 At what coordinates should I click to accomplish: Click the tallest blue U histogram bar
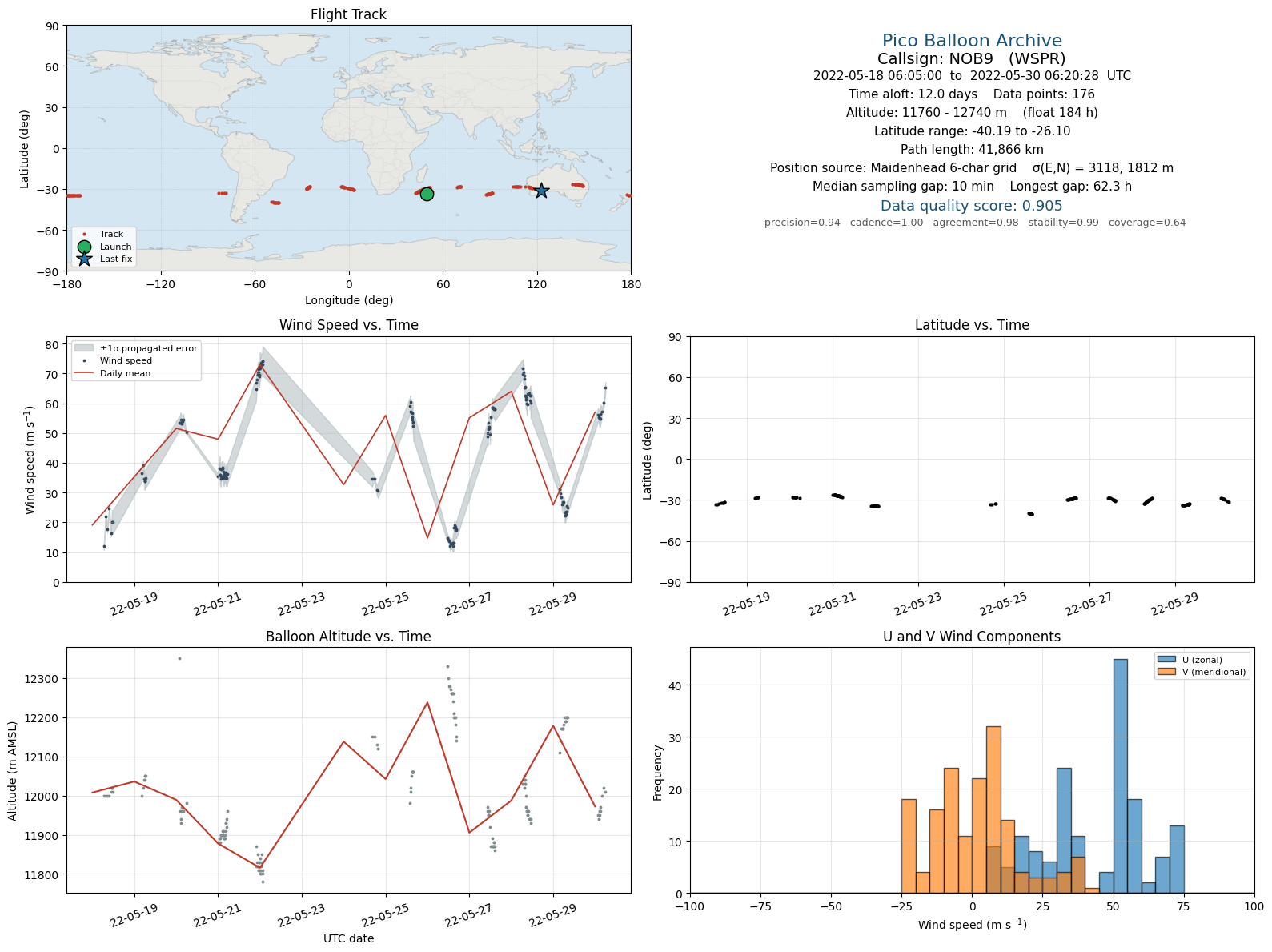click(x=1120, y=776)
